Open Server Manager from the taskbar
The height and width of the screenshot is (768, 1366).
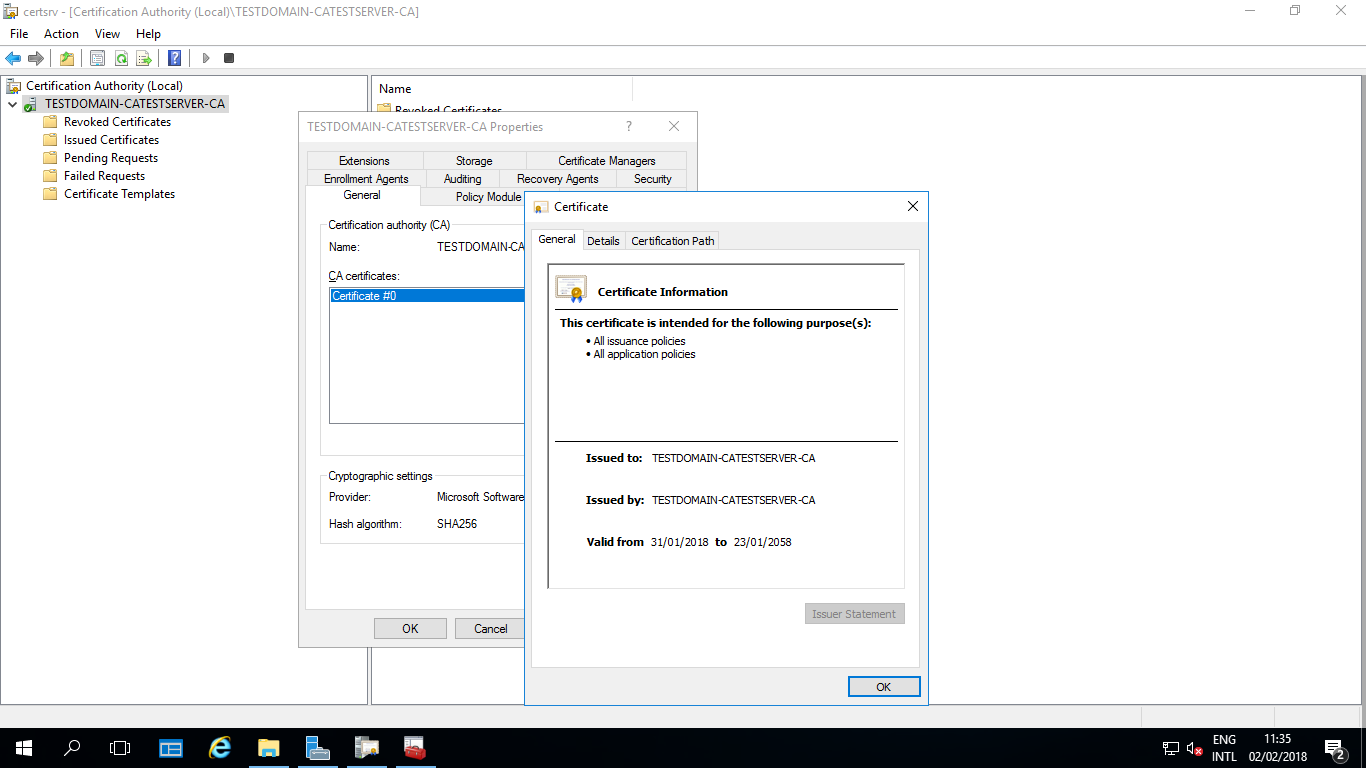(x=171, y=747)
